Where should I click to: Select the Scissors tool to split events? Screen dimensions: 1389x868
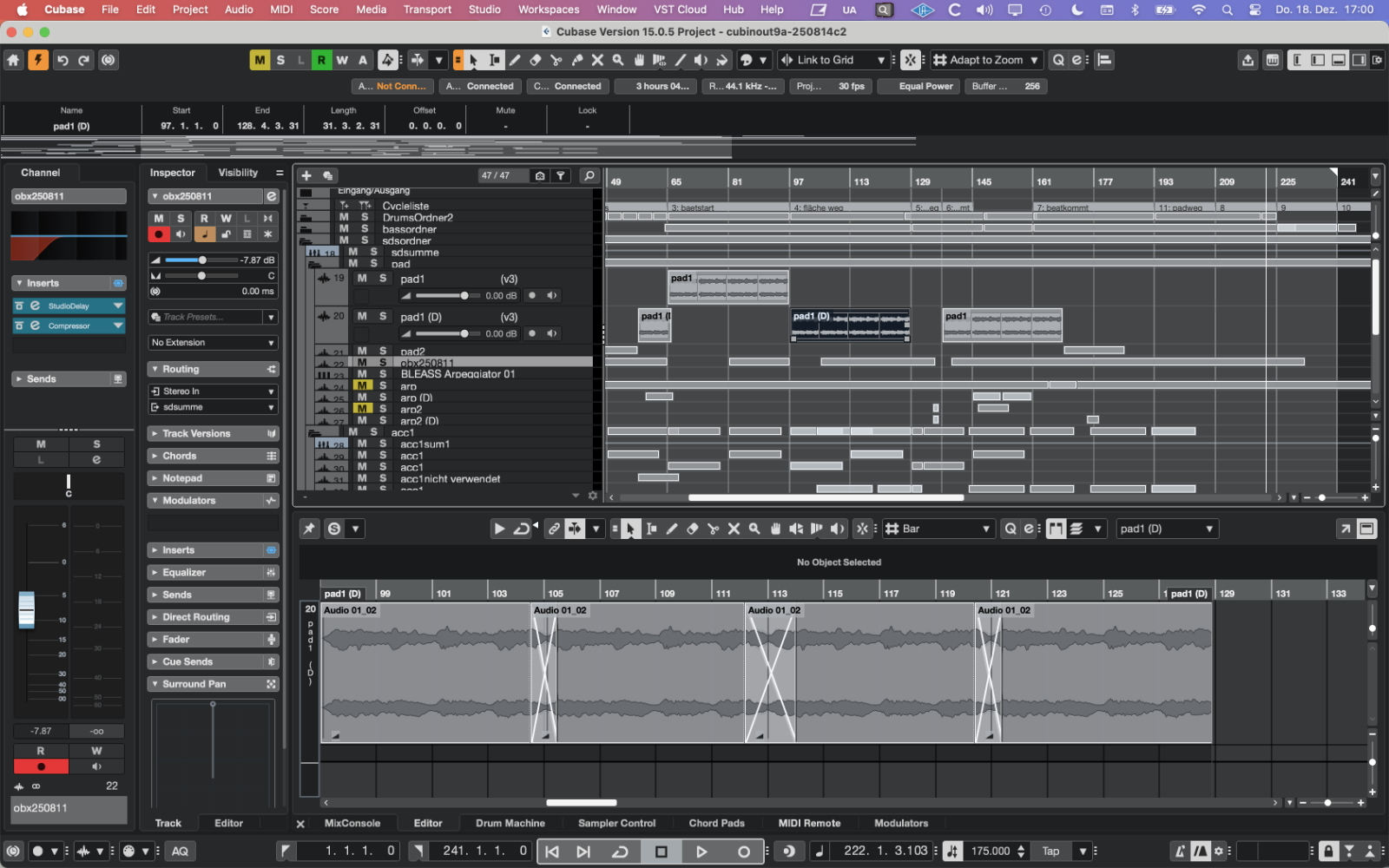556,60
